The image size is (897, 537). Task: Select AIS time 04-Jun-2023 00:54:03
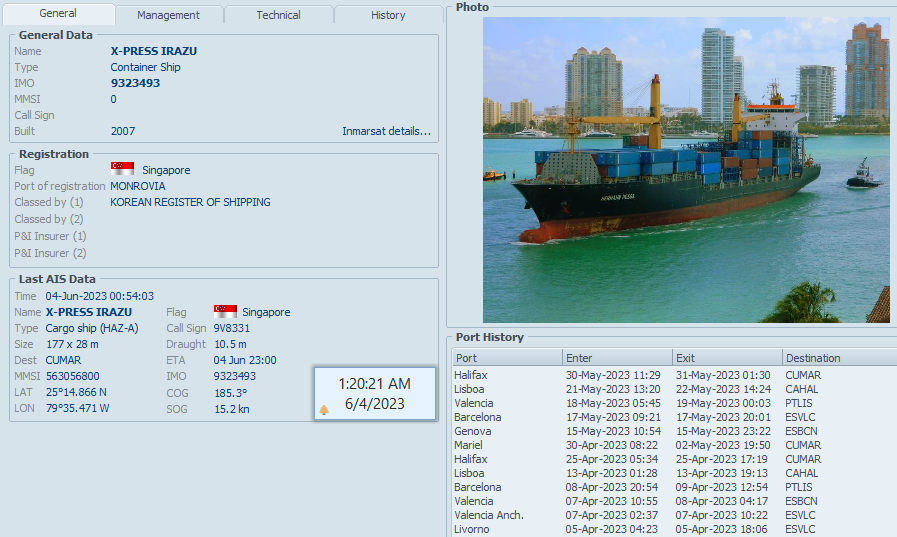pos(100,296)
